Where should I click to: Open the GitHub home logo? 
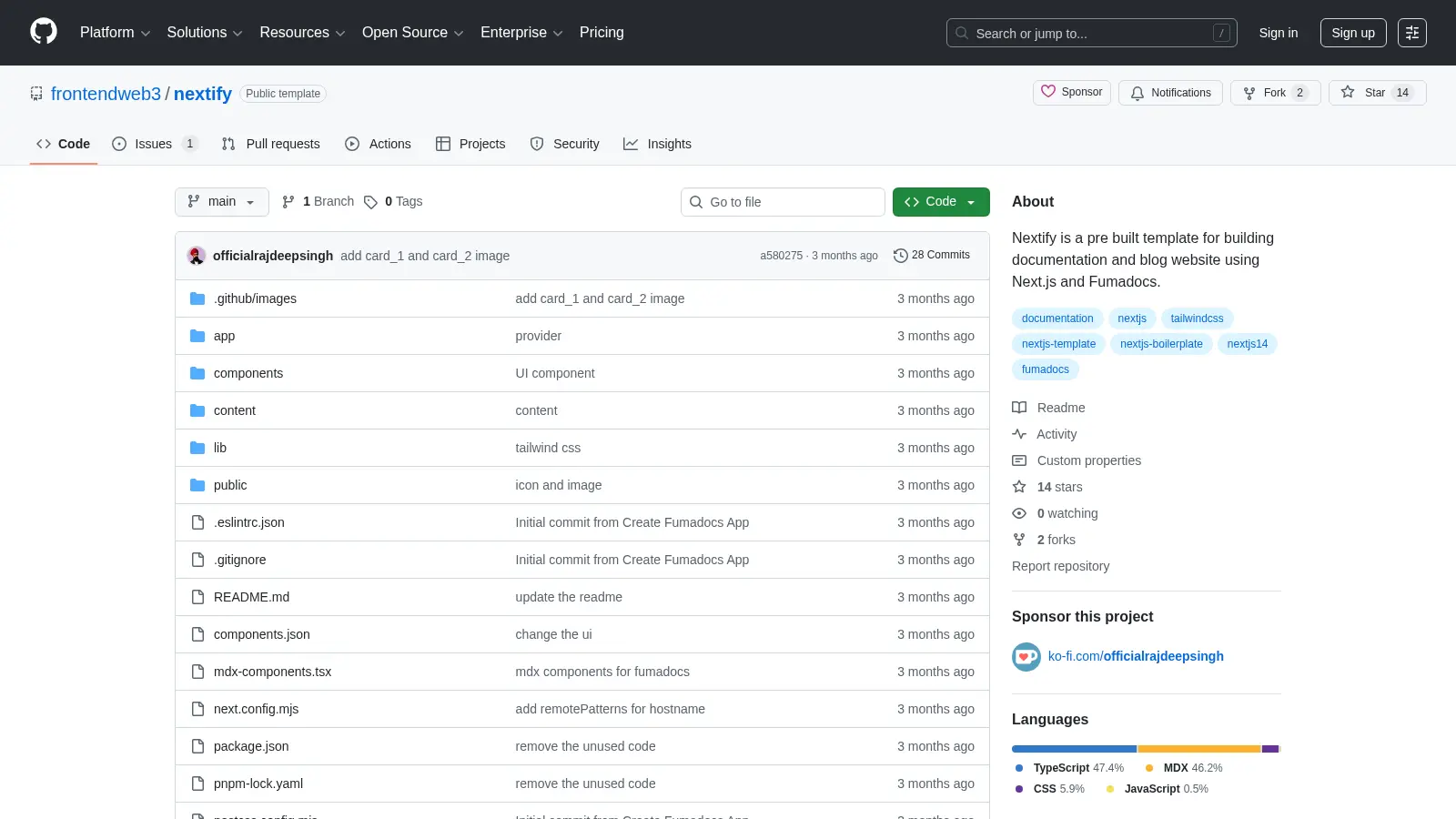(44, 32)
